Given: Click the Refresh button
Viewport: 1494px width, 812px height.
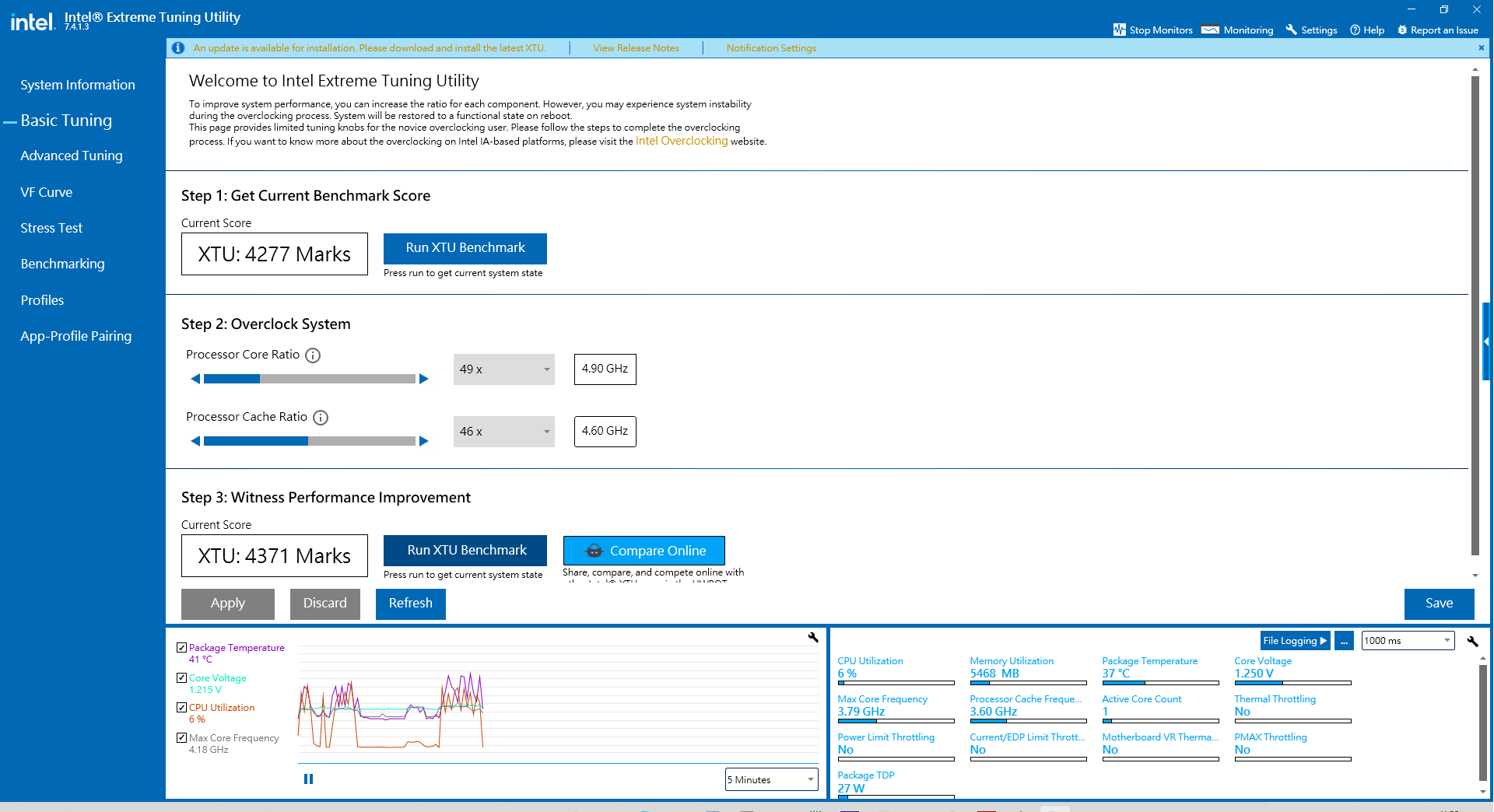Looking at the screenshot, I should [x=411, y=604].
